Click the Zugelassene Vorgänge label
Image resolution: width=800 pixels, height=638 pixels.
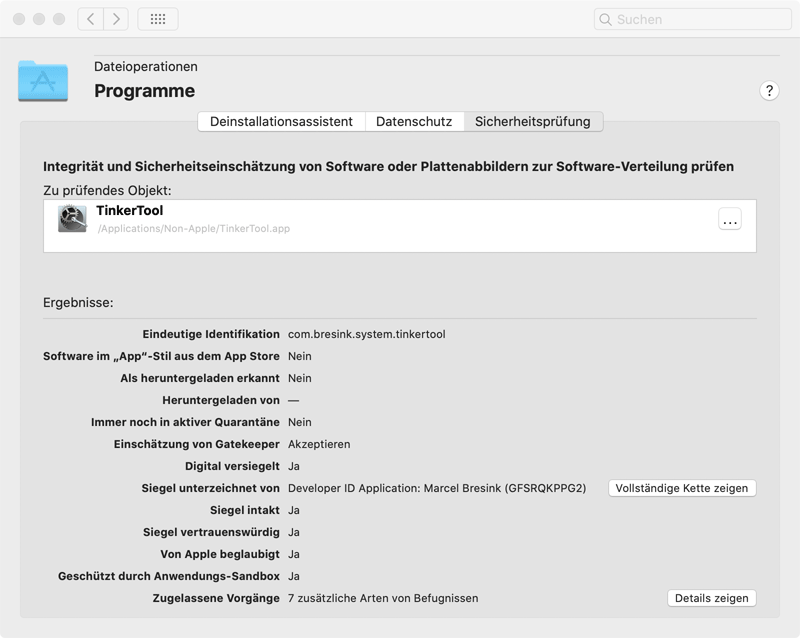(216, 598)
